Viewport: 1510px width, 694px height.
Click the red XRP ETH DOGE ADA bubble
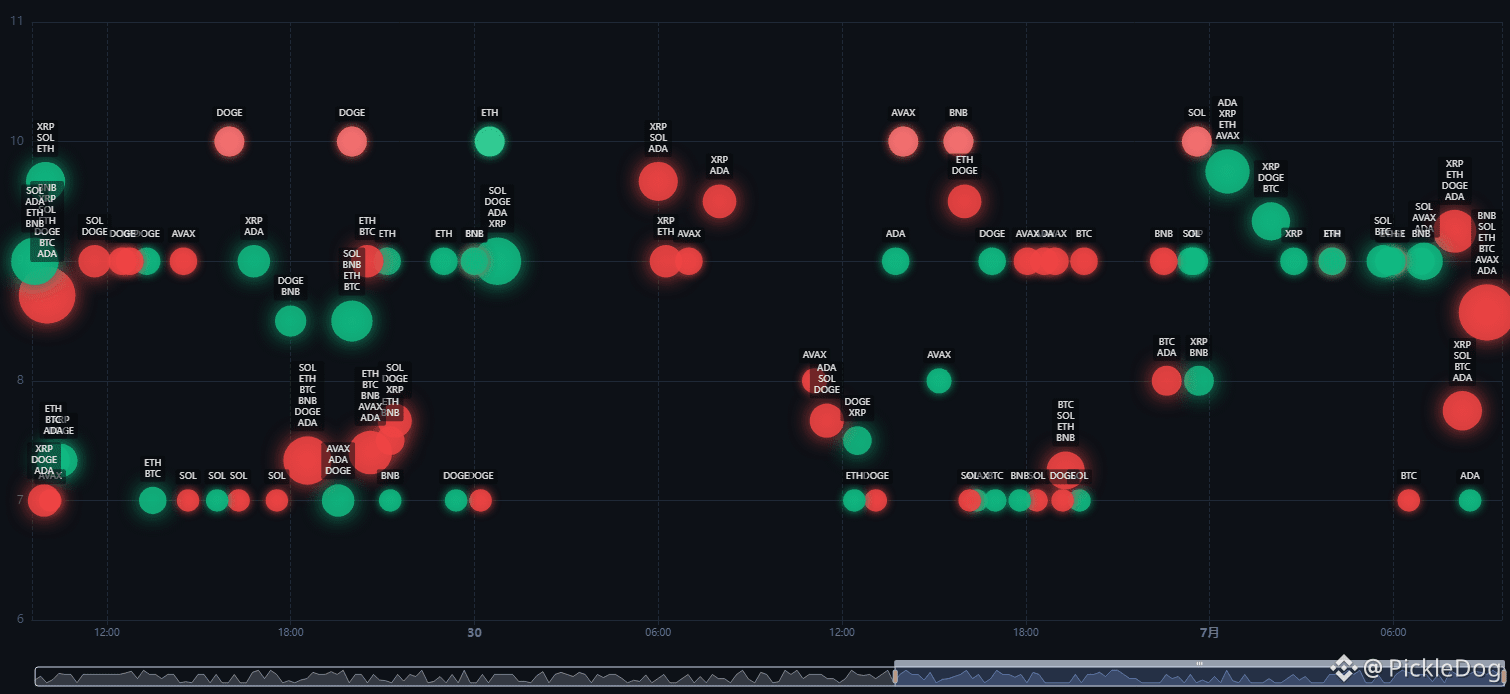[x=1455, y=231]
